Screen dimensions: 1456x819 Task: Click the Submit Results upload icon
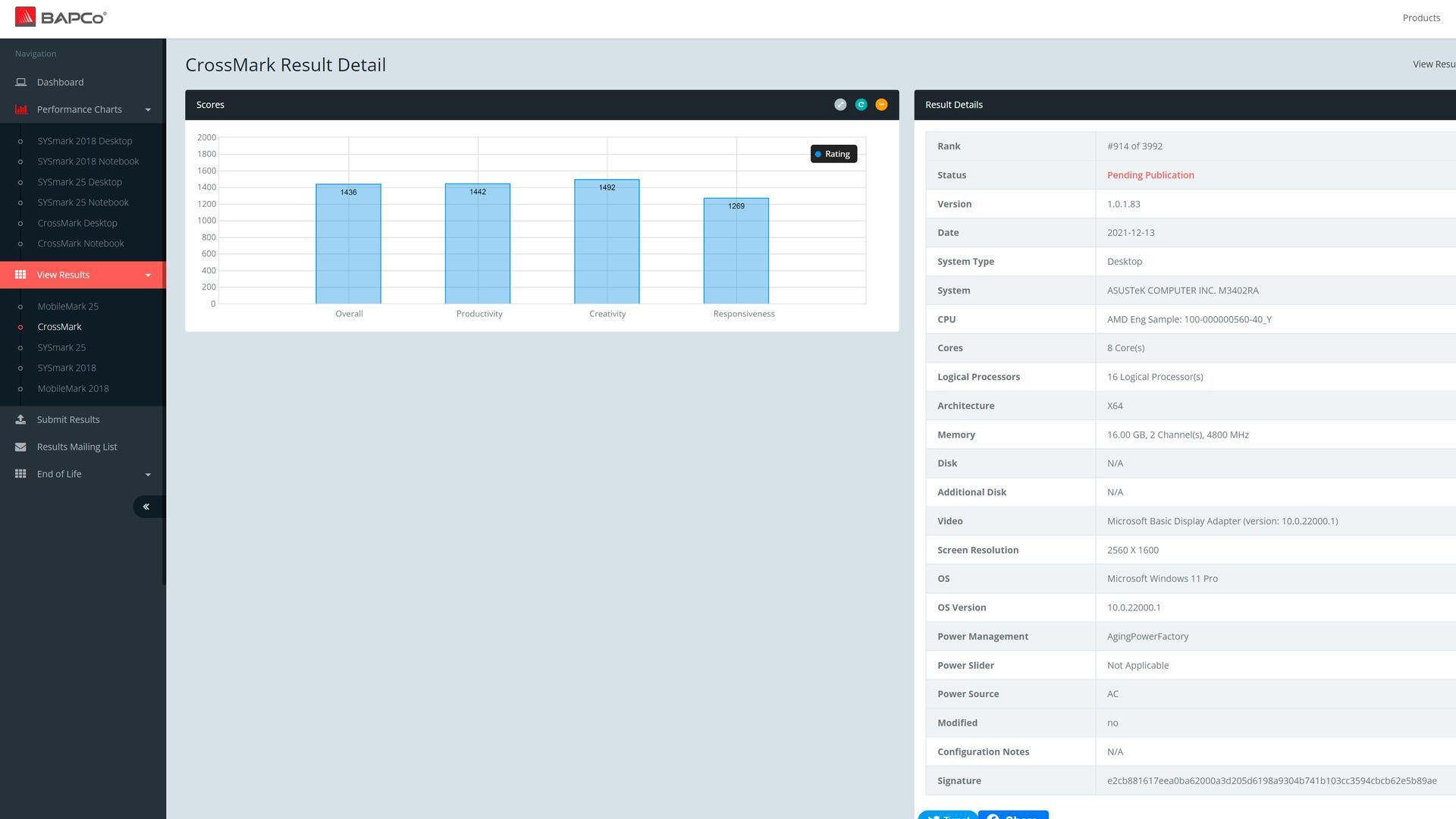[x=20, y=419]
